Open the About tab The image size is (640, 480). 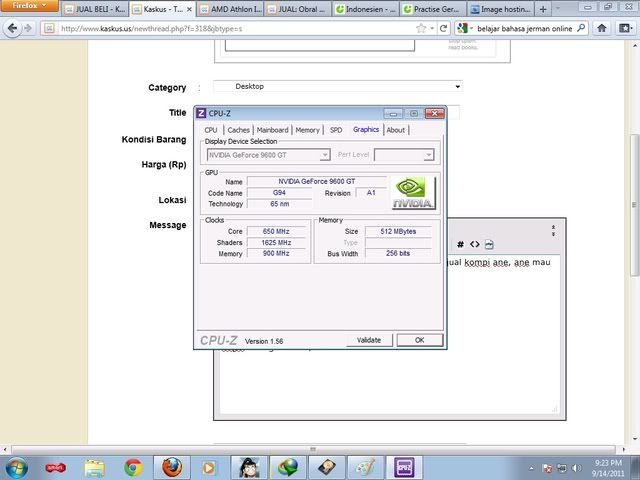pos(396,130)
